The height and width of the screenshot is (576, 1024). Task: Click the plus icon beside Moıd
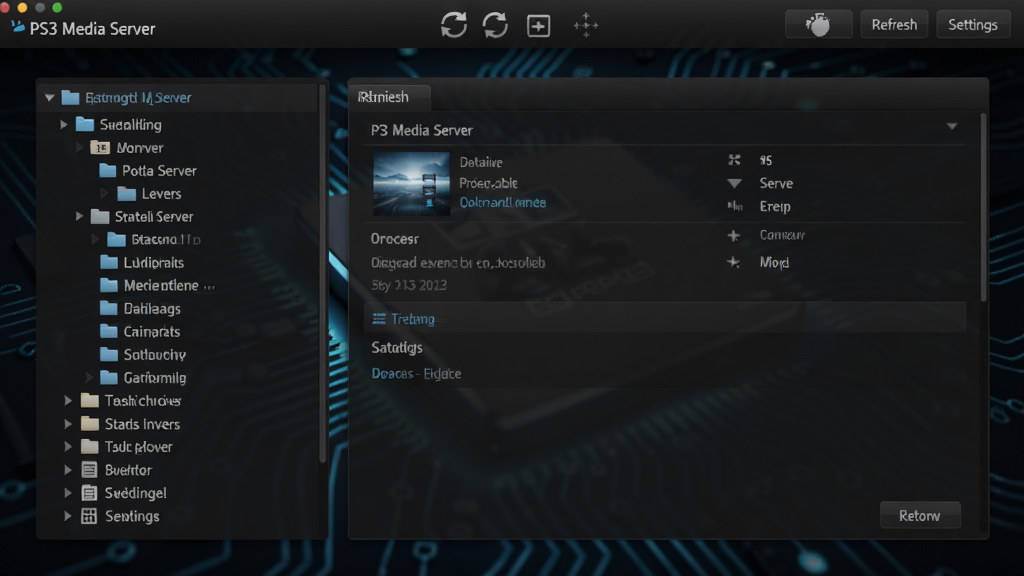[x=734, y=263]
